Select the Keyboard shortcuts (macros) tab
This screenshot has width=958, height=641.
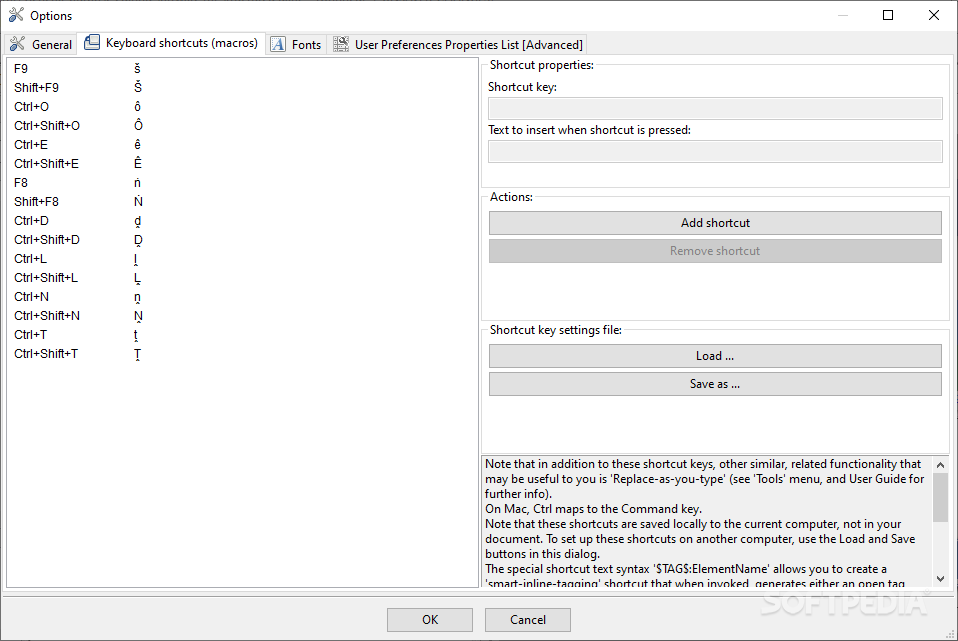tap(171, 43)
